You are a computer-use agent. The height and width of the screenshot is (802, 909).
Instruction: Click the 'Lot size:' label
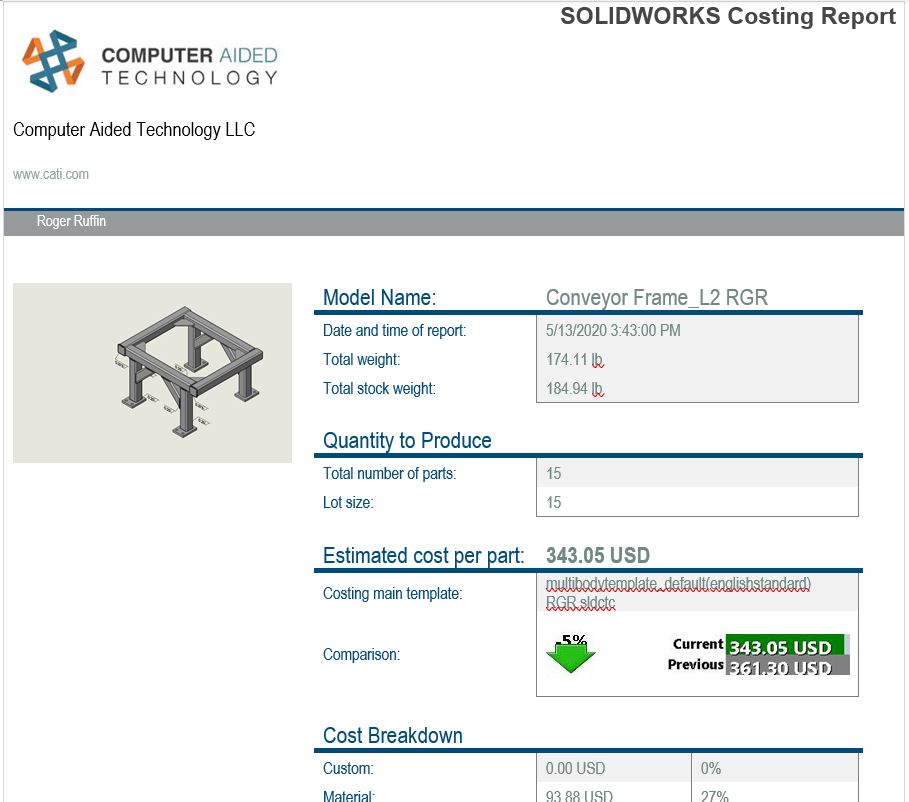348,503
